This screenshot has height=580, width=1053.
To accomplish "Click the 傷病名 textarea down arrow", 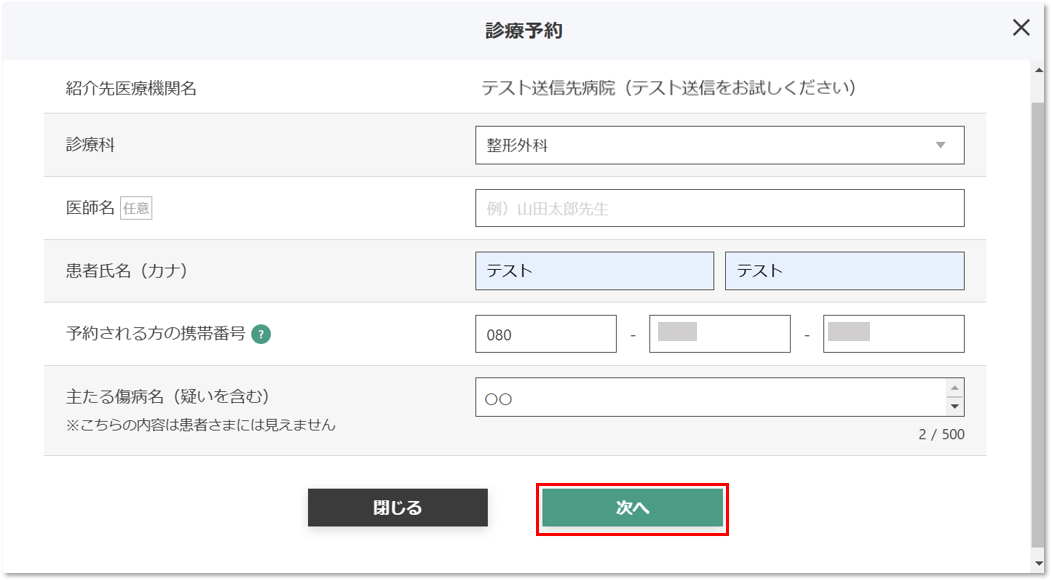I will point(954,406).
